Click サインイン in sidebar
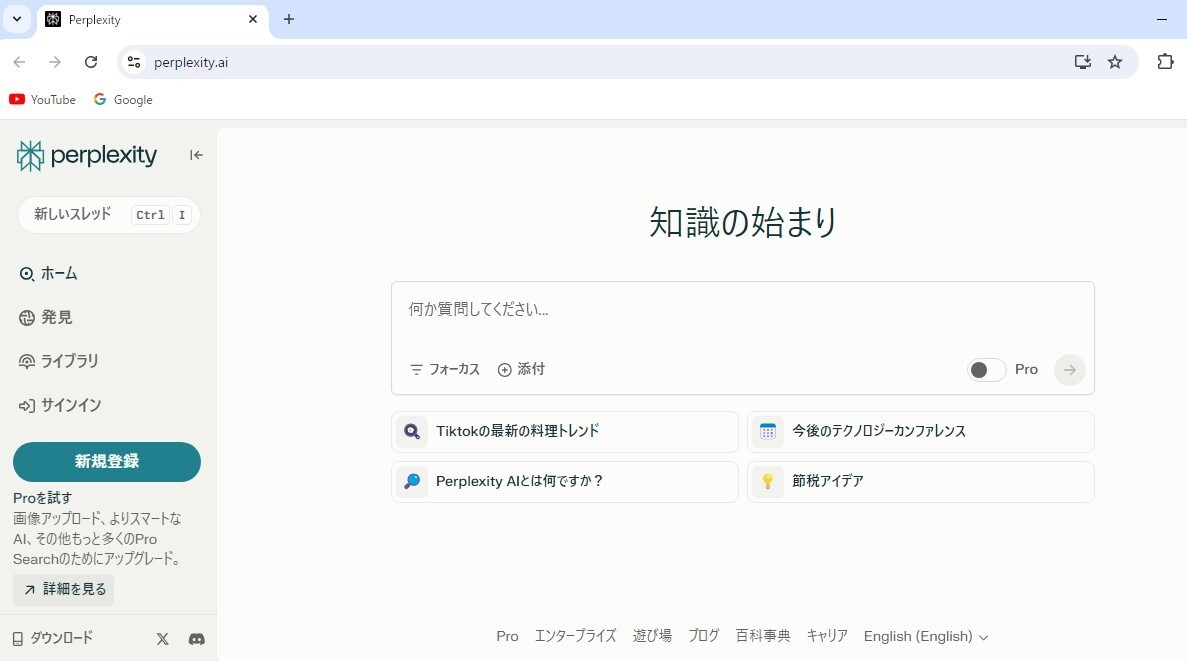 click(60, 406)
